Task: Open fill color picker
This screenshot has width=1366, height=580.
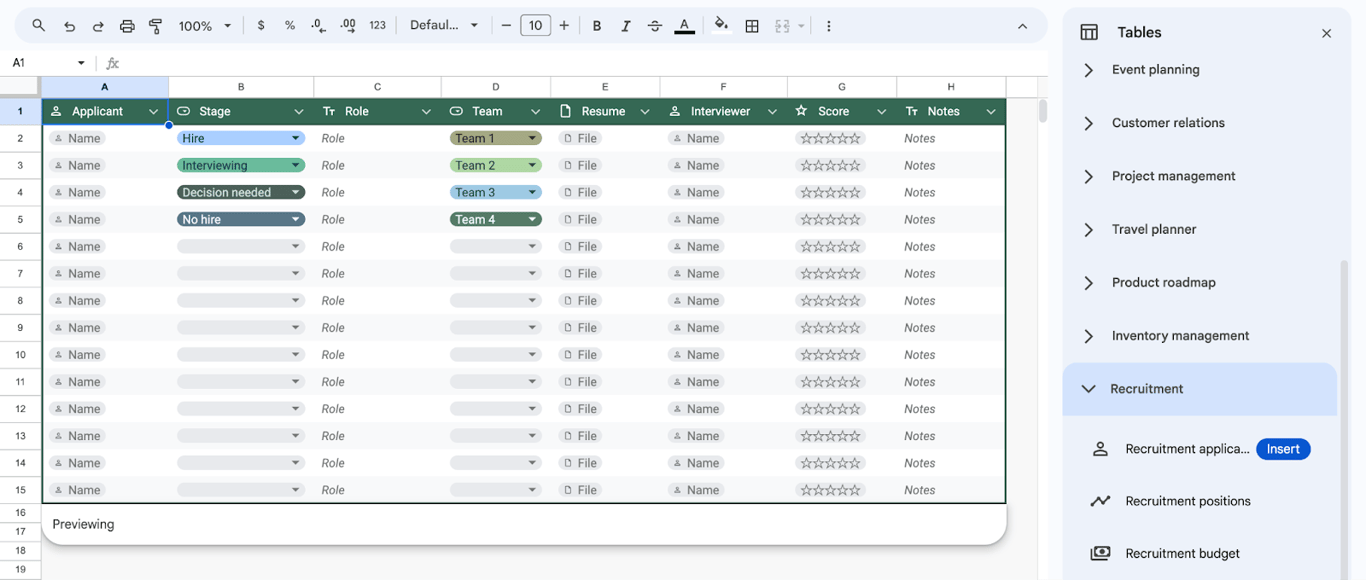Action: click(x=721, y=26)
